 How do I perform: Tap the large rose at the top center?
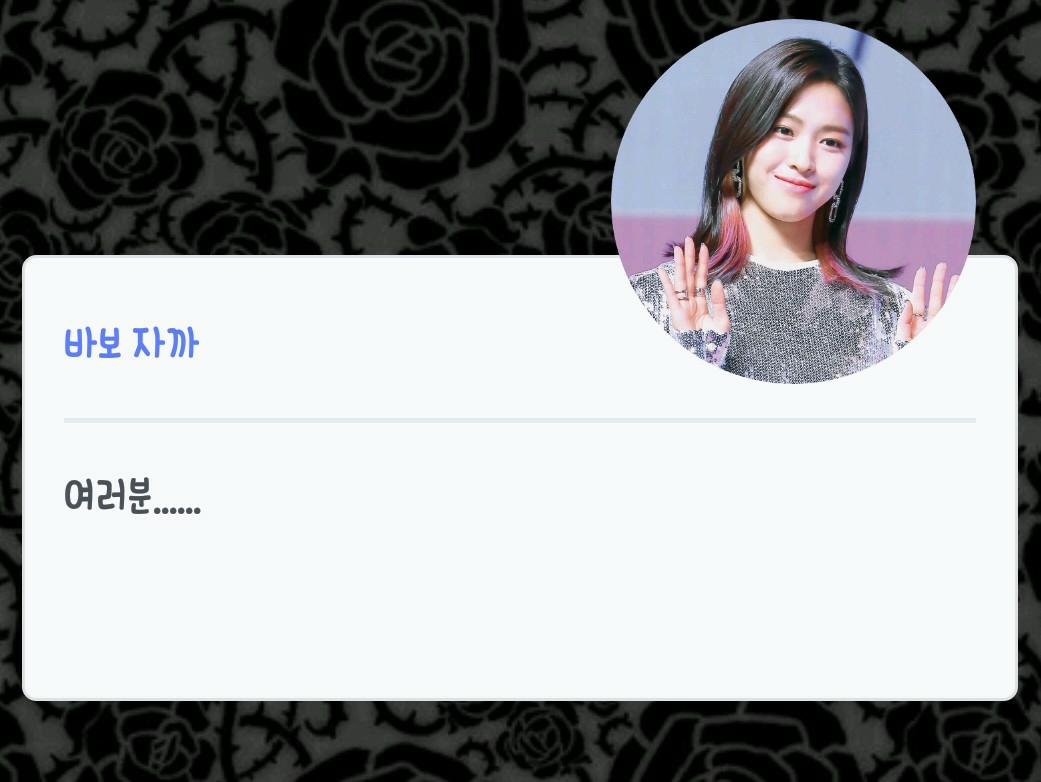[398, 73]
